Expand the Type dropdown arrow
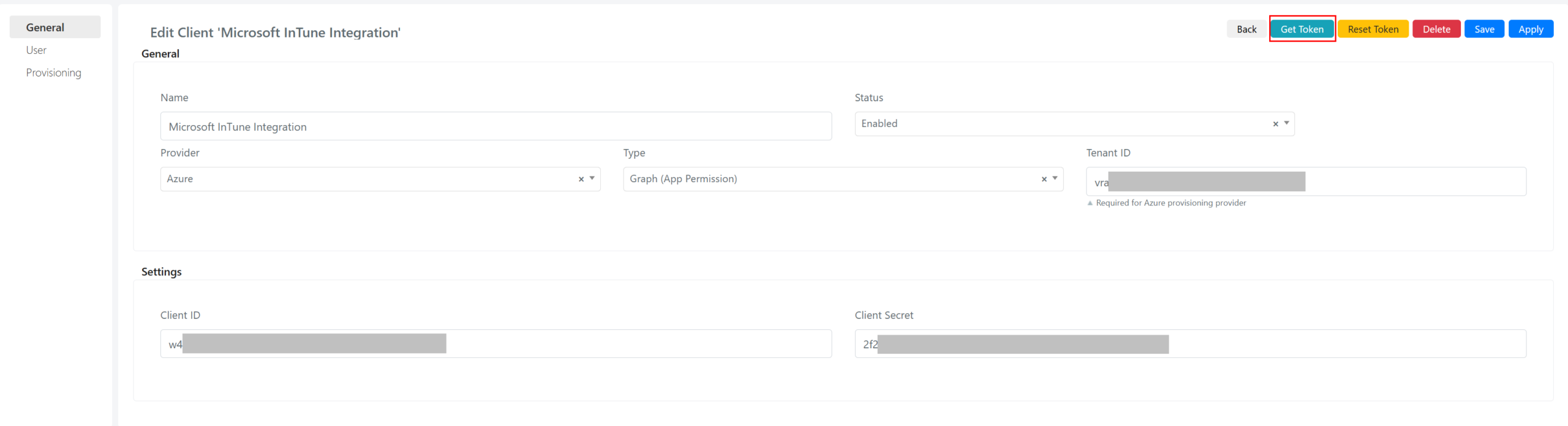 pos(1055,178)
